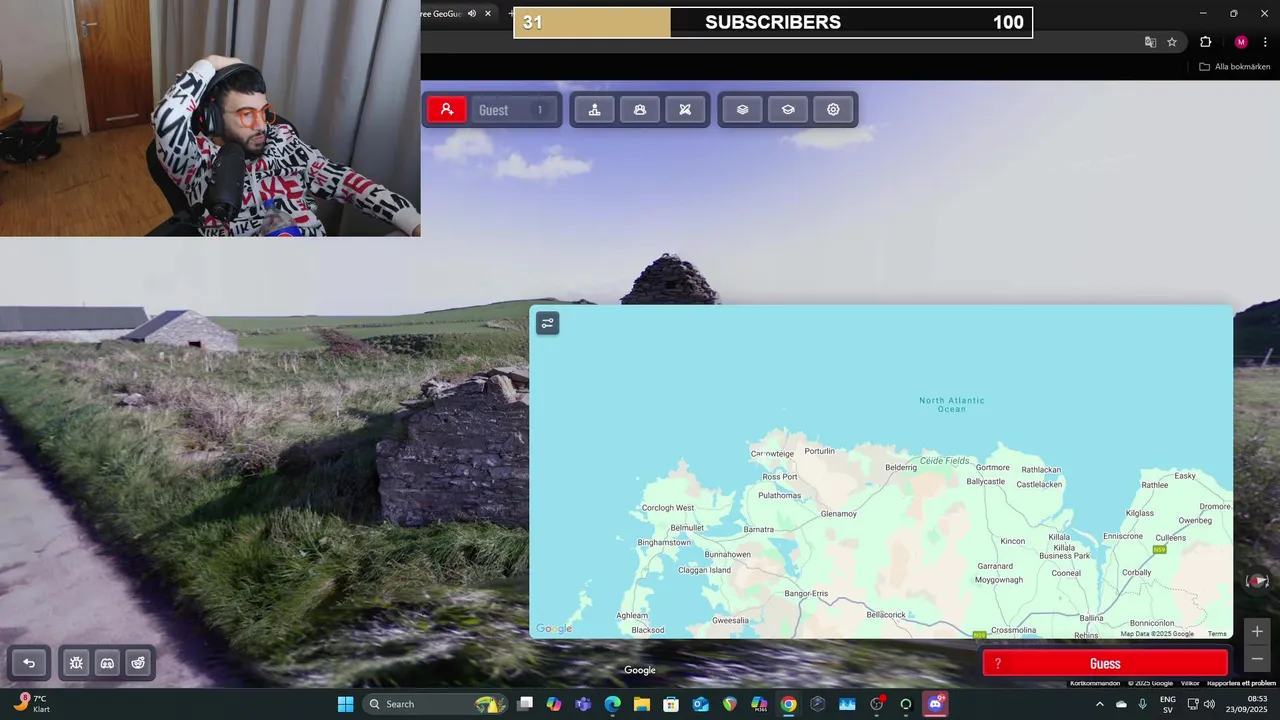The image size is (1280, 720).
Task: Open the graduation cap learn icon
Action: (x=788, y=110)
